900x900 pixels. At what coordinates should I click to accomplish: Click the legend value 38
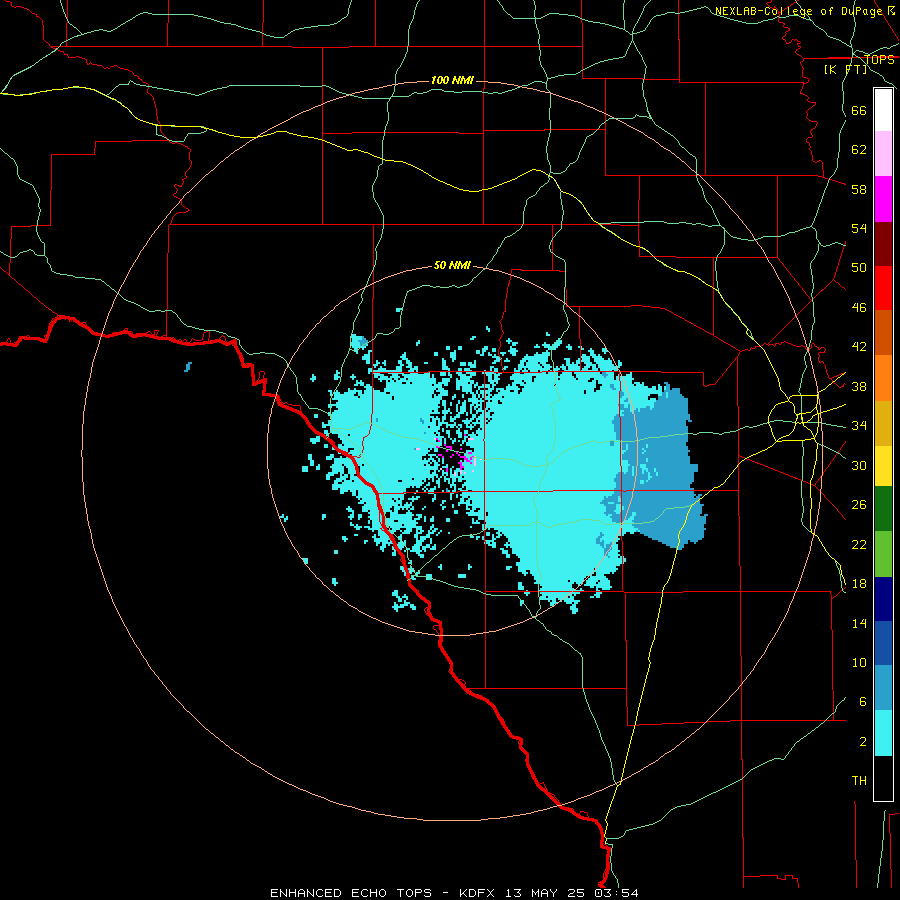click(859, 386)
